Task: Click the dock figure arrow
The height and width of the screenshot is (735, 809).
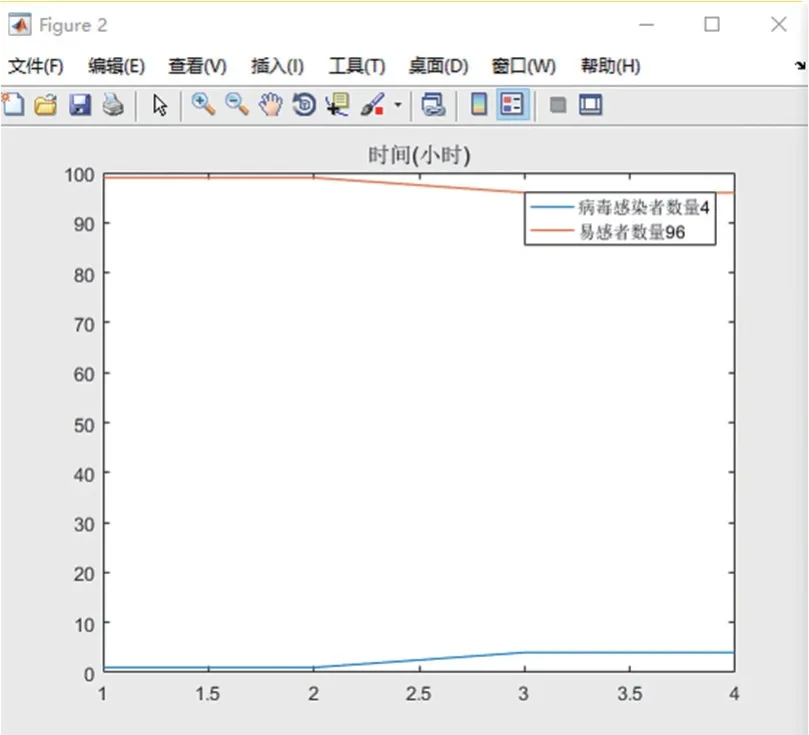Action: pyautogui.click(x=800, y=66)
